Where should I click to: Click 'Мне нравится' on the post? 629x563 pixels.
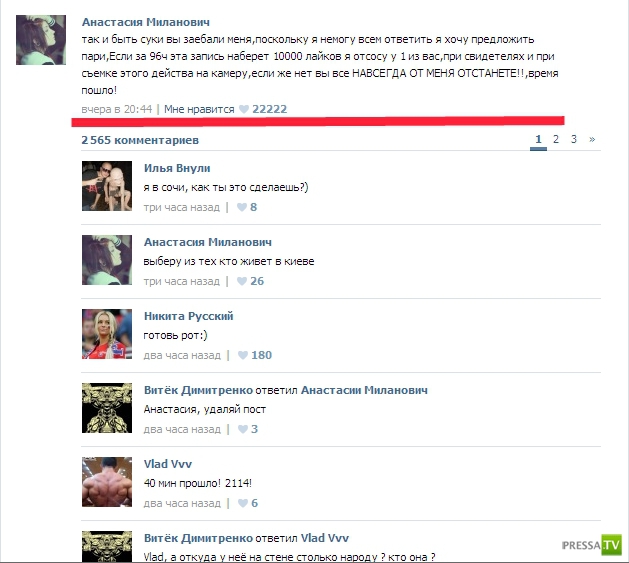click(x=199, y=109)
